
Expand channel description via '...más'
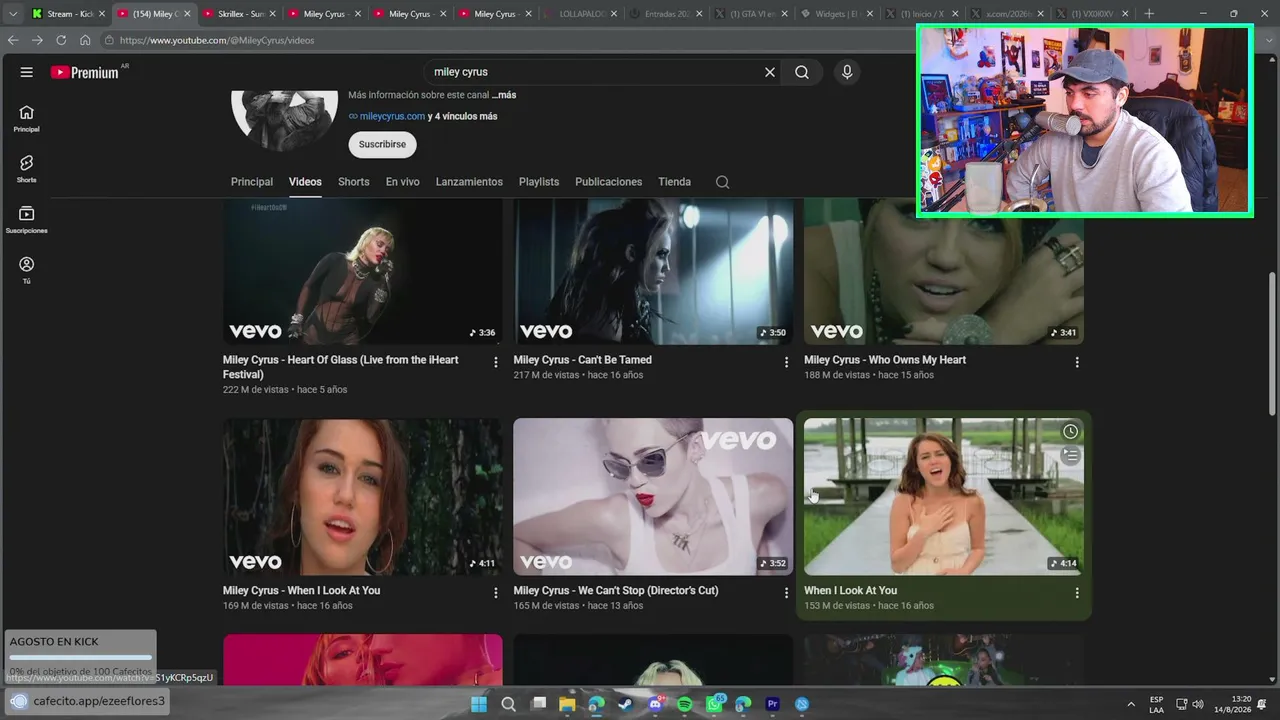tap(504, 95)
